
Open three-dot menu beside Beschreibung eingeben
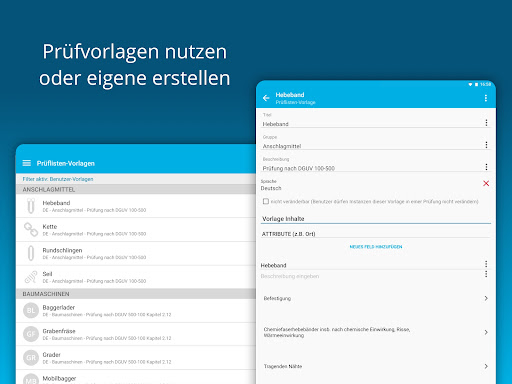click(x=486, y=274)
